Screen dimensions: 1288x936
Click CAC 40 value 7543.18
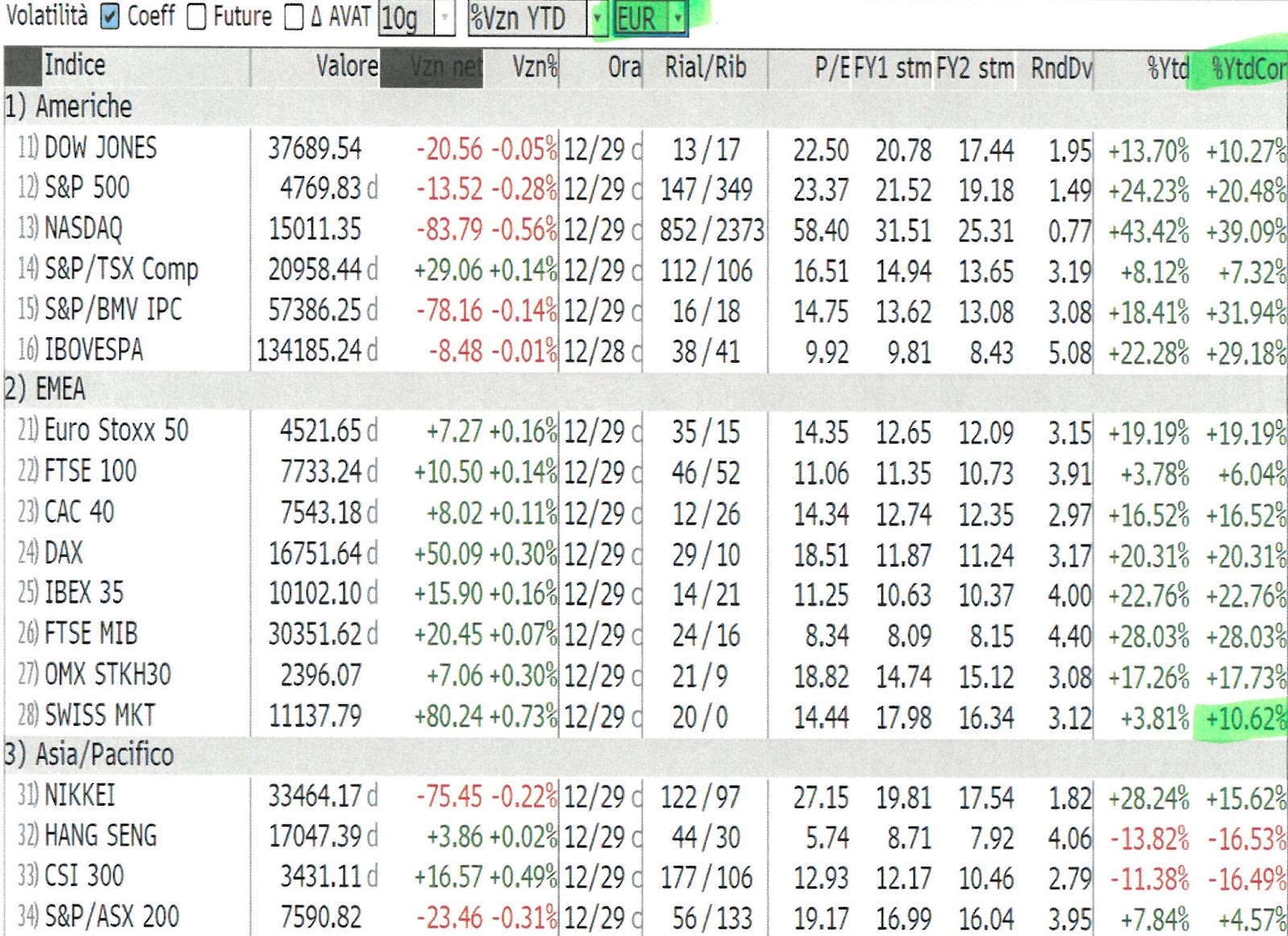pos(321,512)
